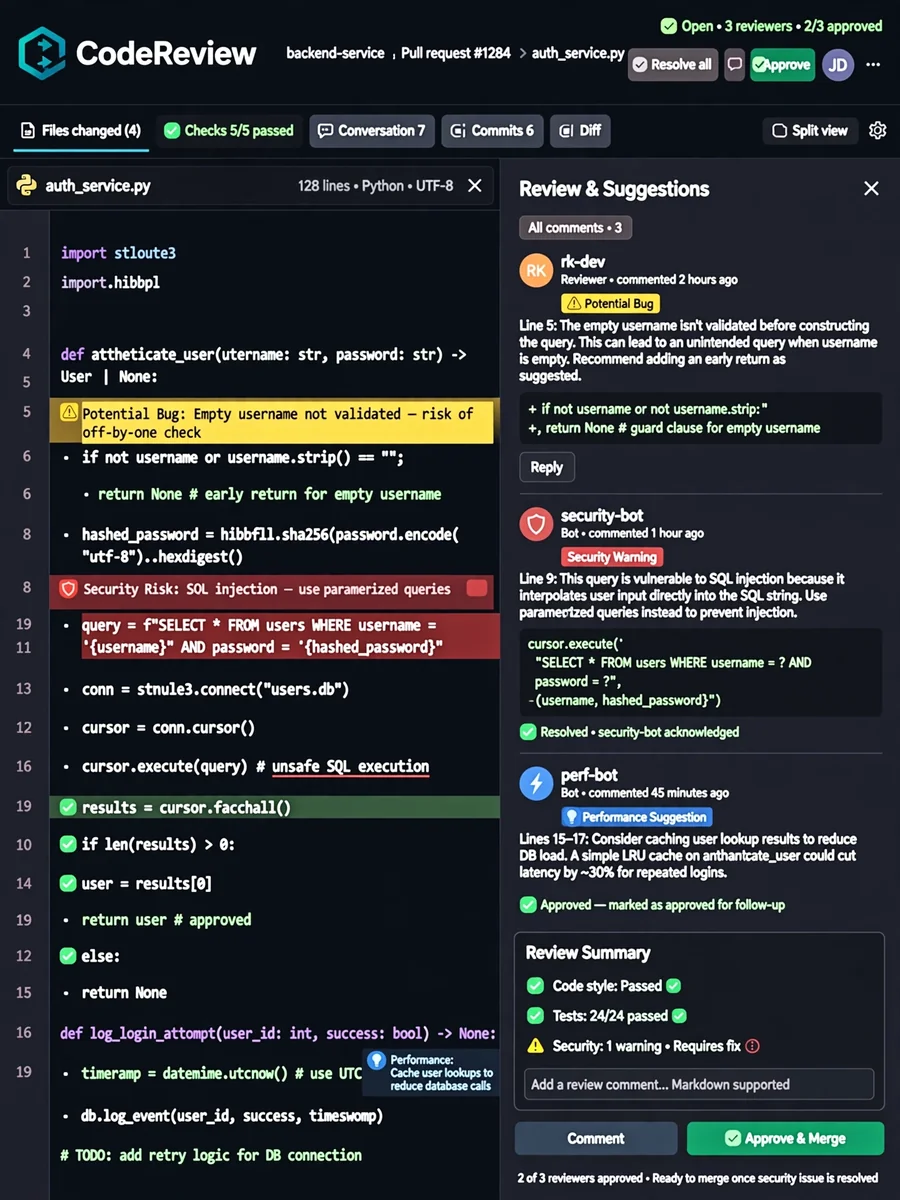Toggle the check on the else: line
900x1200 pixels.
coord(68,956)
